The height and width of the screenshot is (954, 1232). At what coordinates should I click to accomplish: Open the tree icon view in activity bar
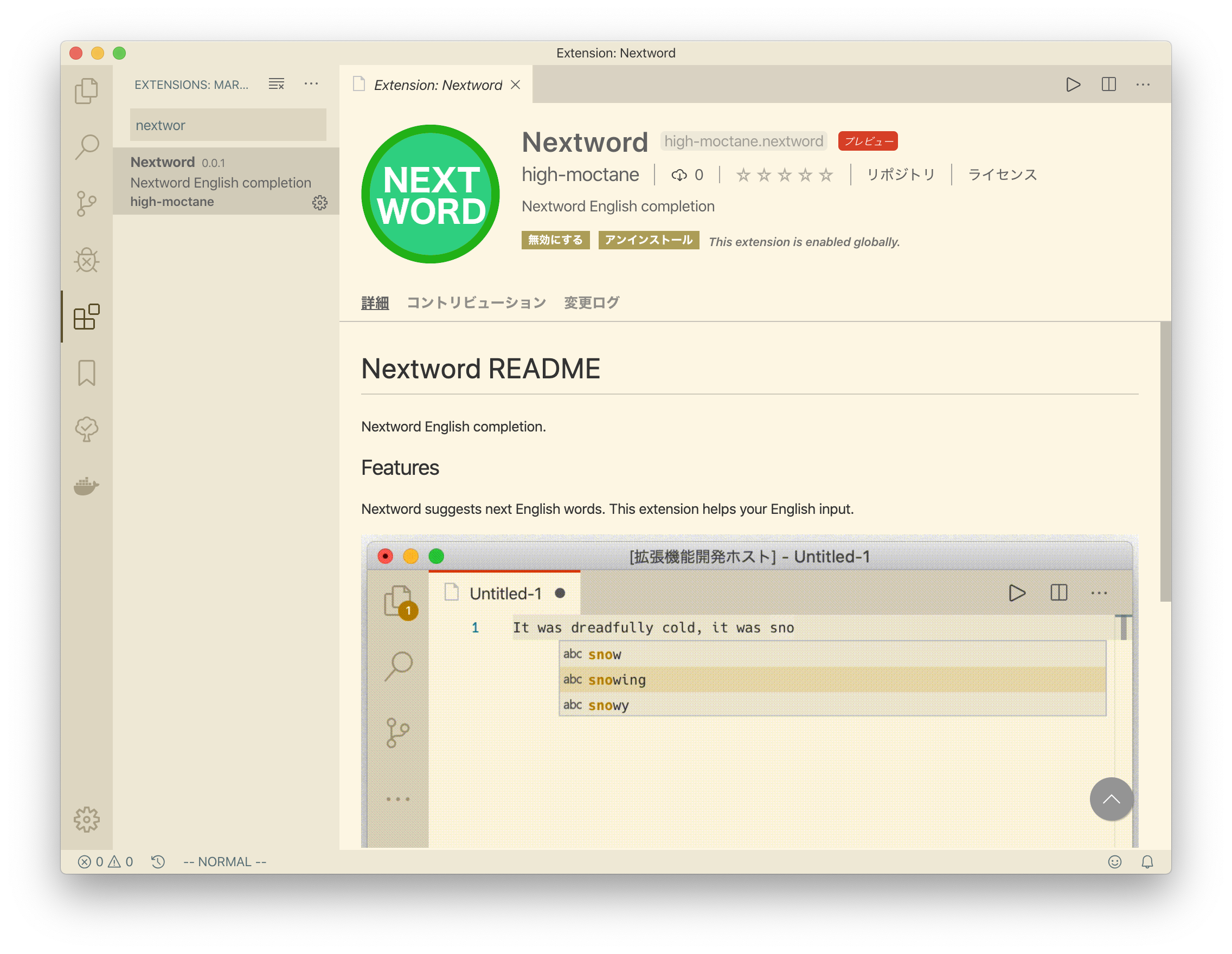86,429
